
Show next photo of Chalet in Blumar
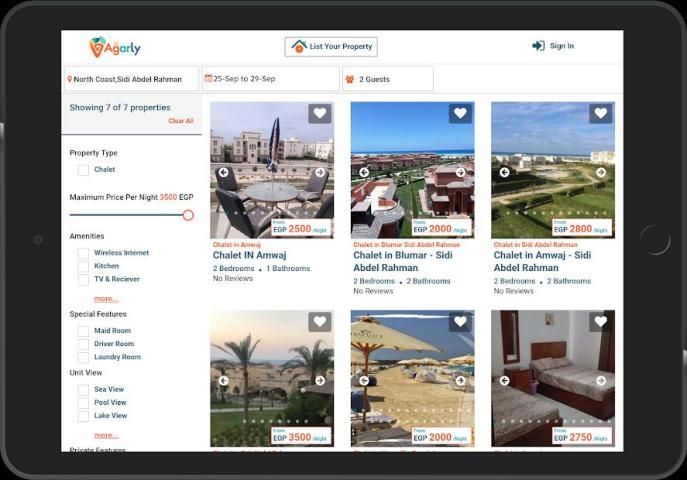(x=460, y=173)
